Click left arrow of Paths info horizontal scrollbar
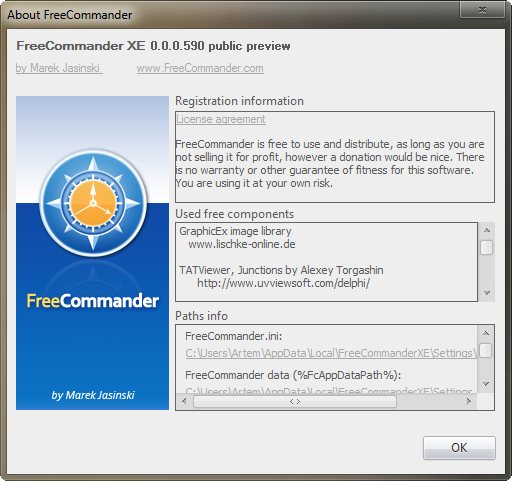 (x=184, y=401)
